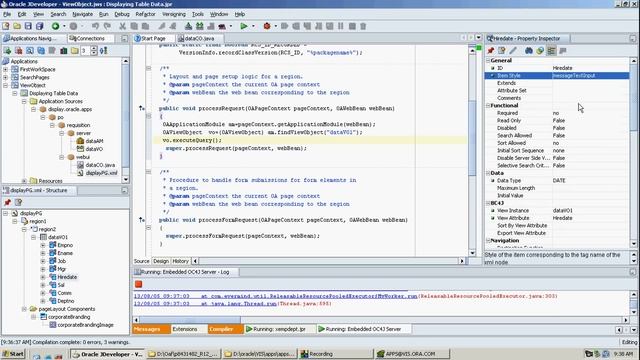Click the Paste toolbar icon
Image resolution: width=640 pixels, height=360 pixels.
[145, 26]
